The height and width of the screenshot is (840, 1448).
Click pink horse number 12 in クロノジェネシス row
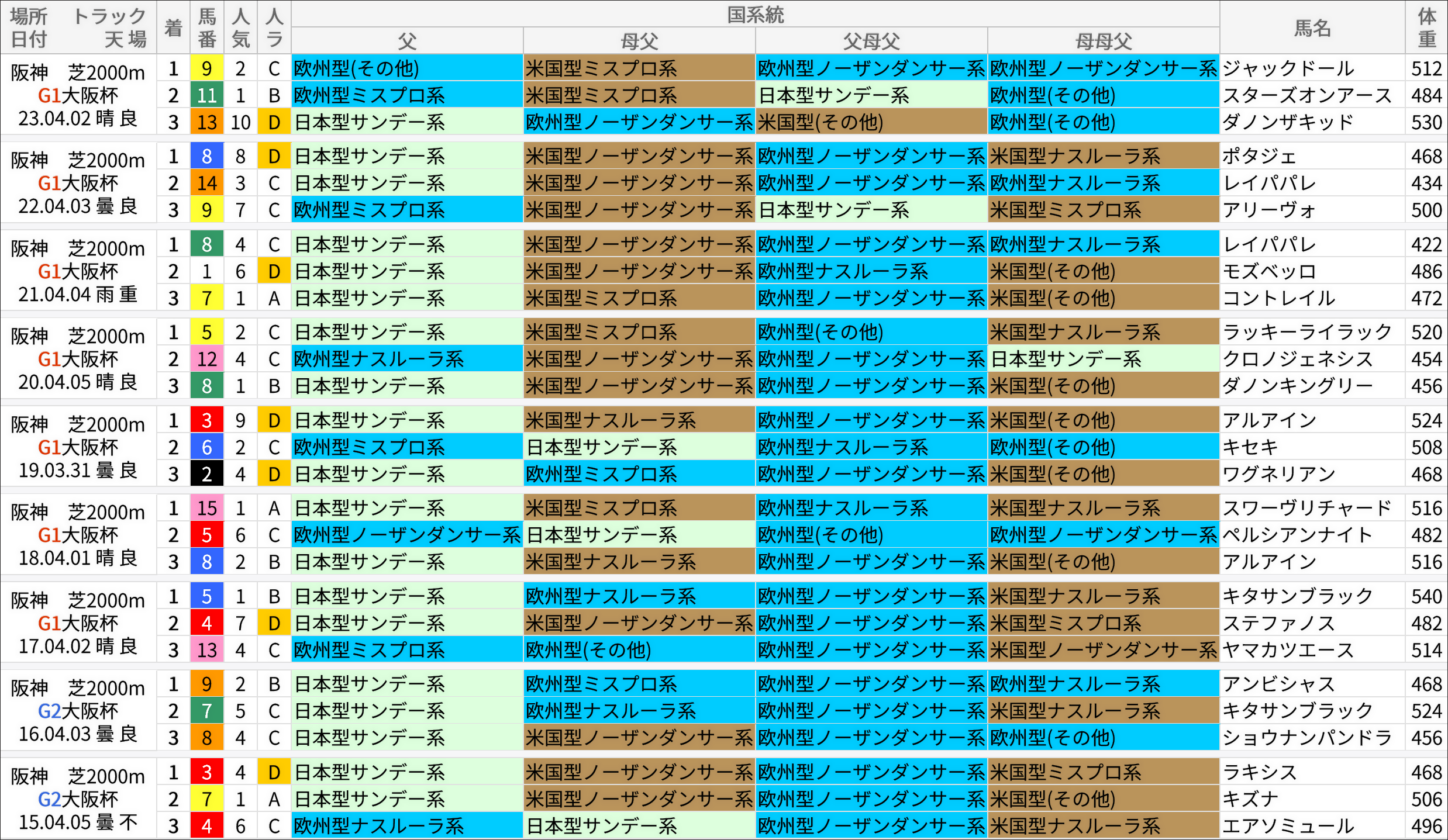pyautogui.click(x=207, y=359)
